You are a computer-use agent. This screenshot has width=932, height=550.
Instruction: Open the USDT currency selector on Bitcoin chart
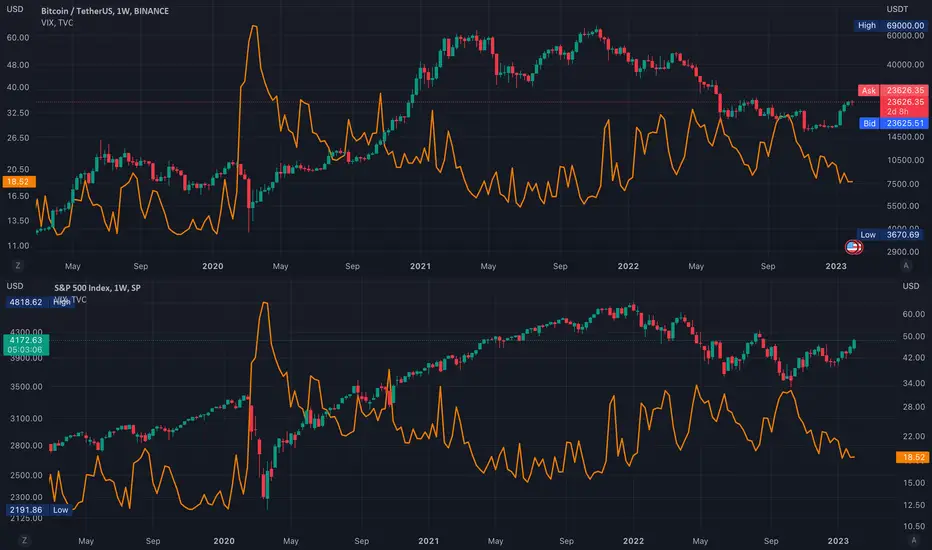coord(898,9)
